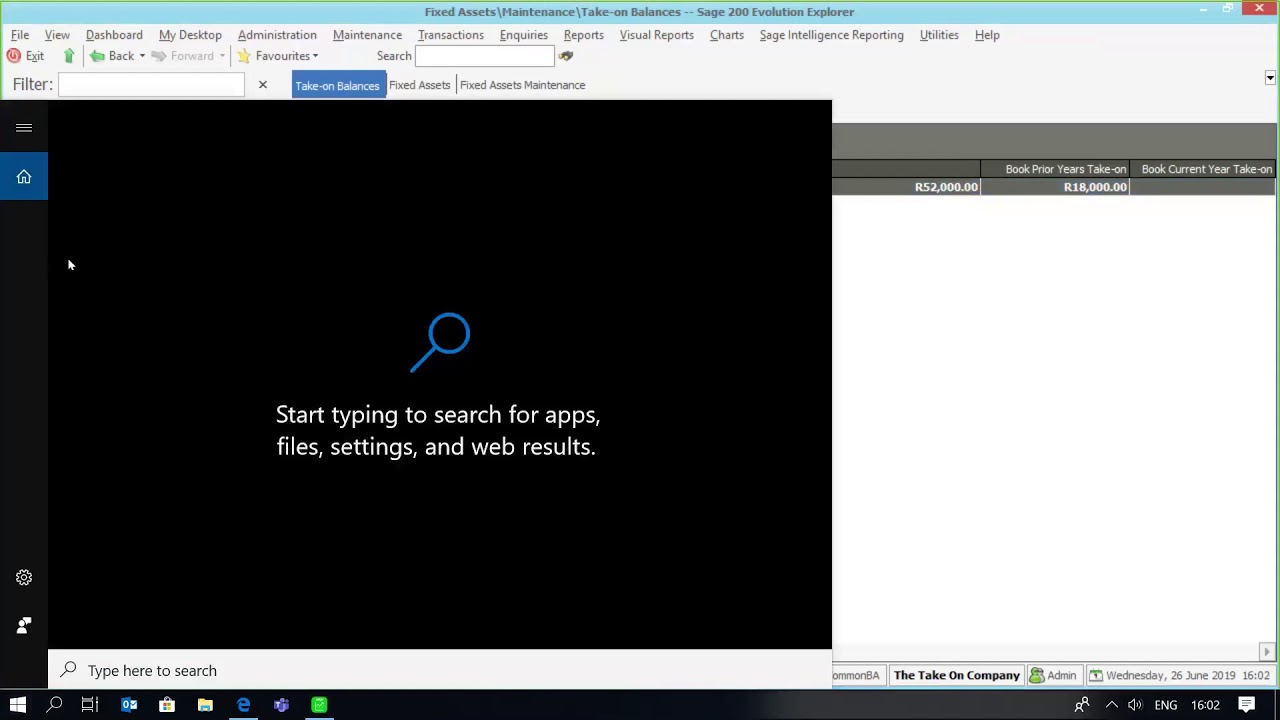Open the My Desktop menu
The height and width of the screenshot is (720, 1280).
190,35
